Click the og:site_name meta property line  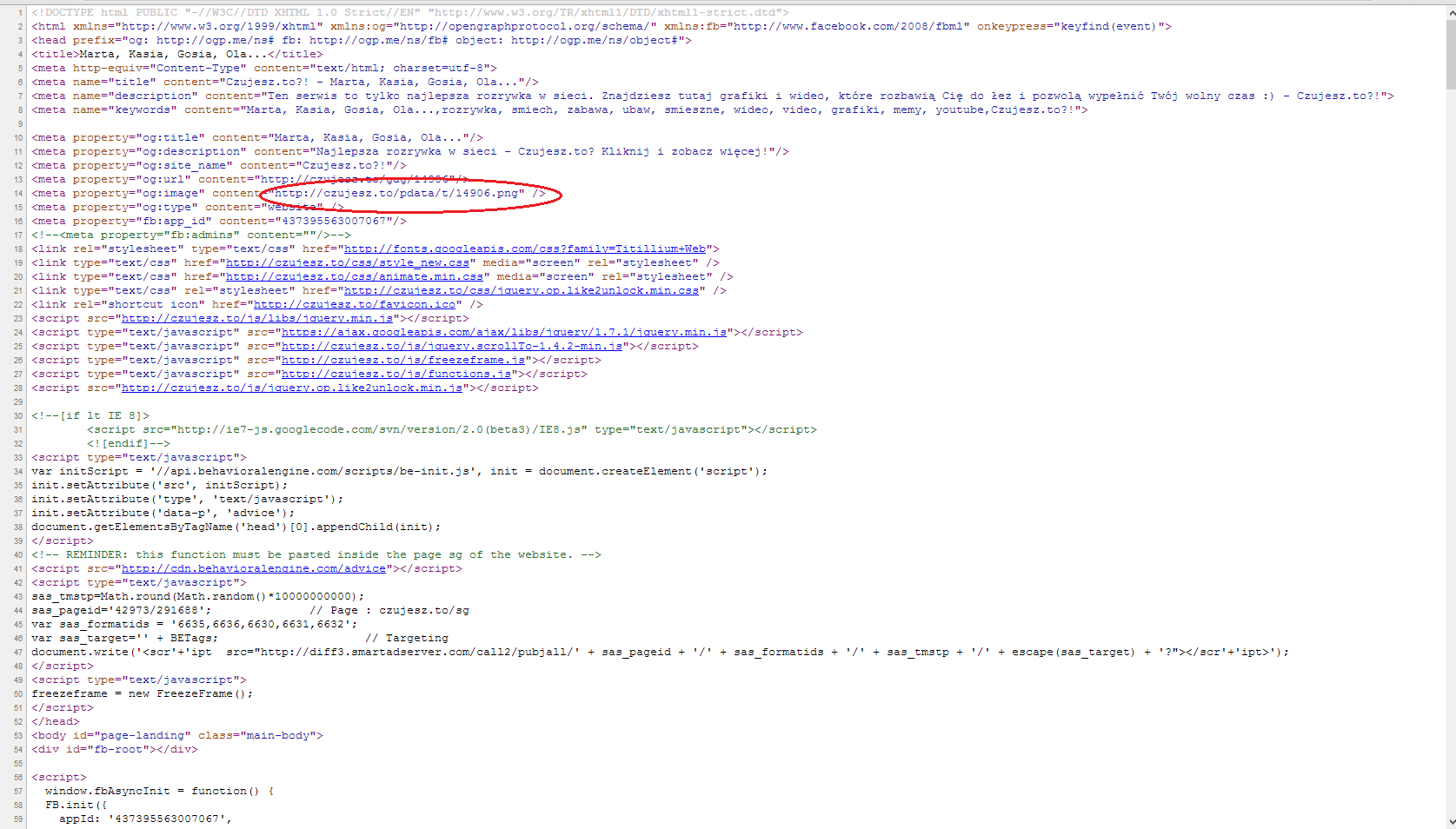[219, 165]
